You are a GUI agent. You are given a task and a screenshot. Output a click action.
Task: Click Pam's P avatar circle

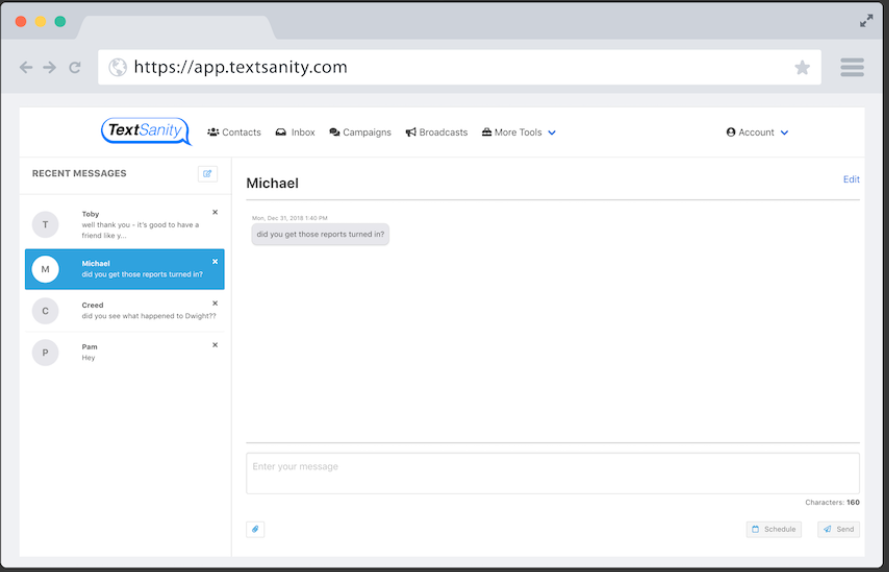click(x=45, y=353)
